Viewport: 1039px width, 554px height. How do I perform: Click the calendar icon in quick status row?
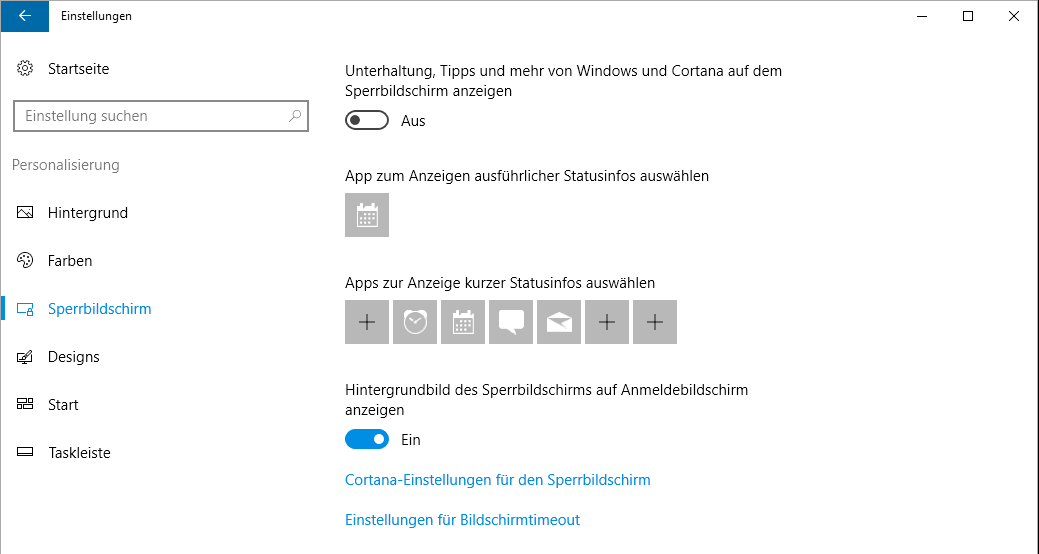click(x=463, y=322)
